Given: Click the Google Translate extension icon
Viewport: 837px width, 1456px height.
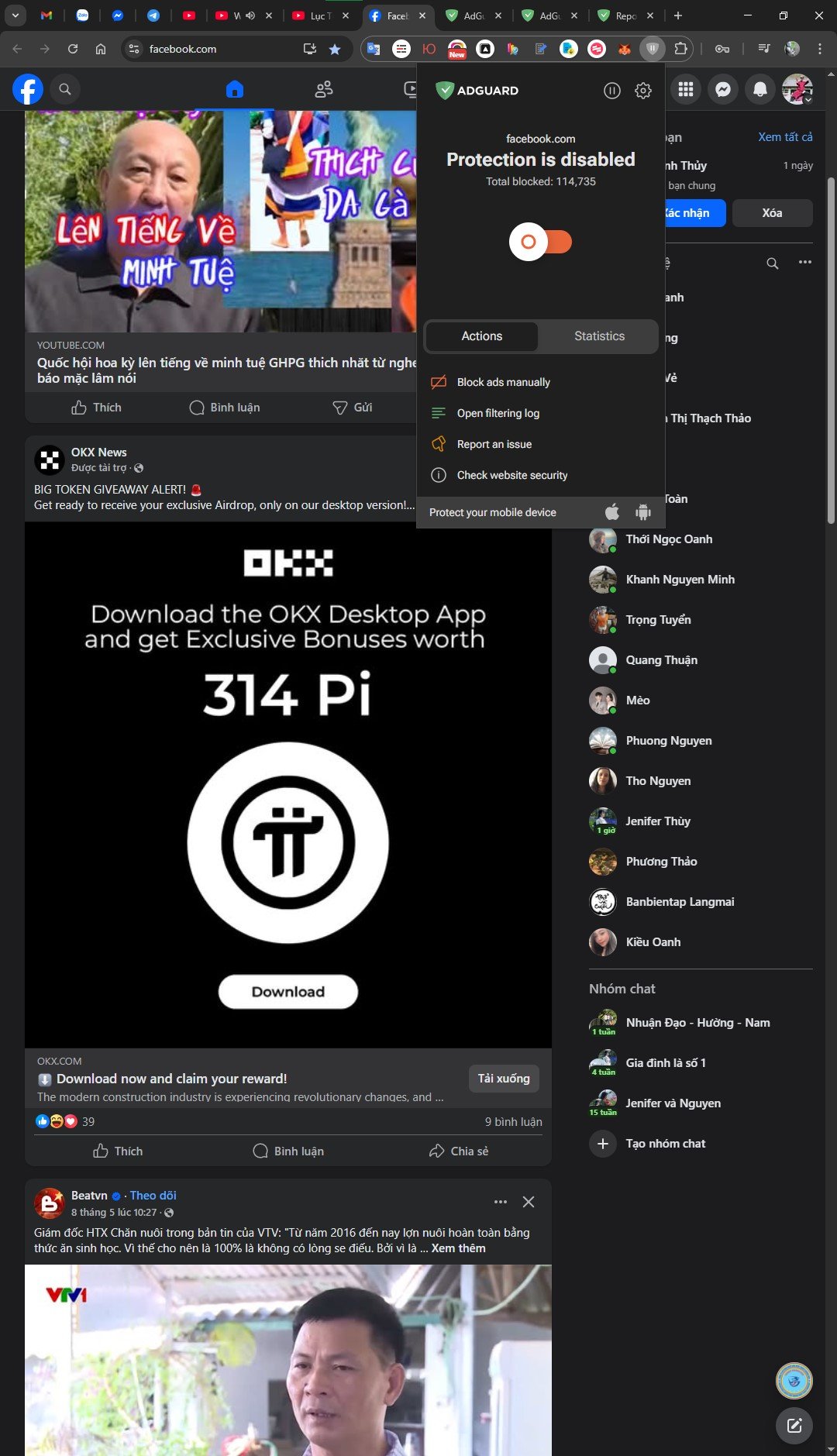Looking at the screenshot, I should pos(374,49).
